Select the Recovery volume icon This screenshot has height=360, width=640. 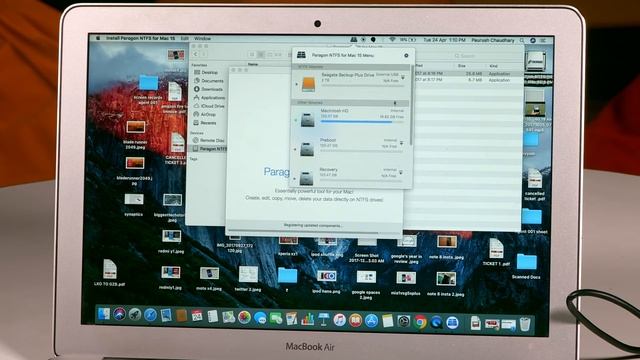[306, 178]
